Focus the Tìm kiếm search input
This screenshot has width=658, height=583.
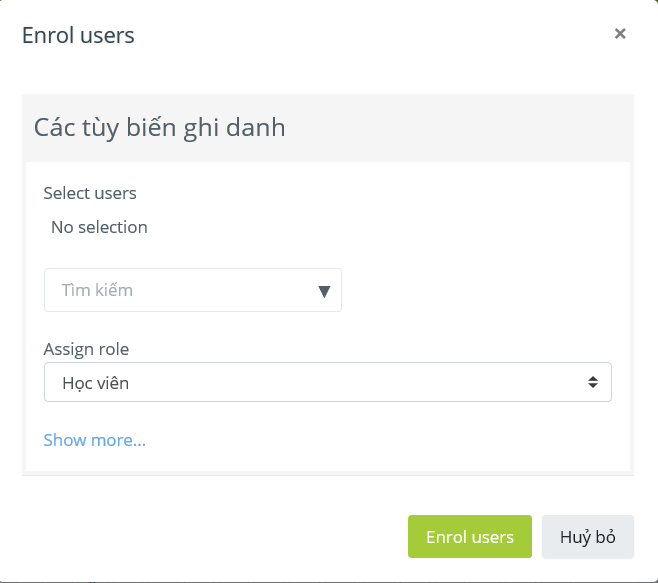pos(193,290)
